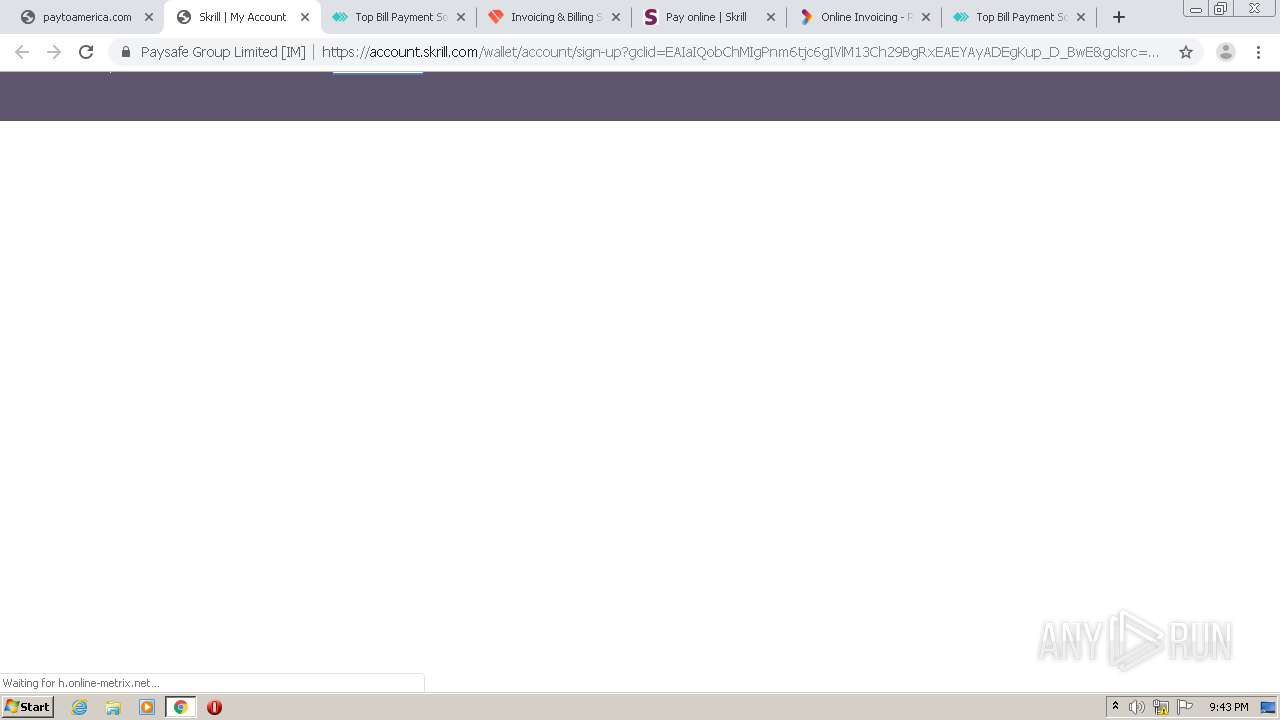
Task: Open a new browser tab
Action: [1119, 17]
